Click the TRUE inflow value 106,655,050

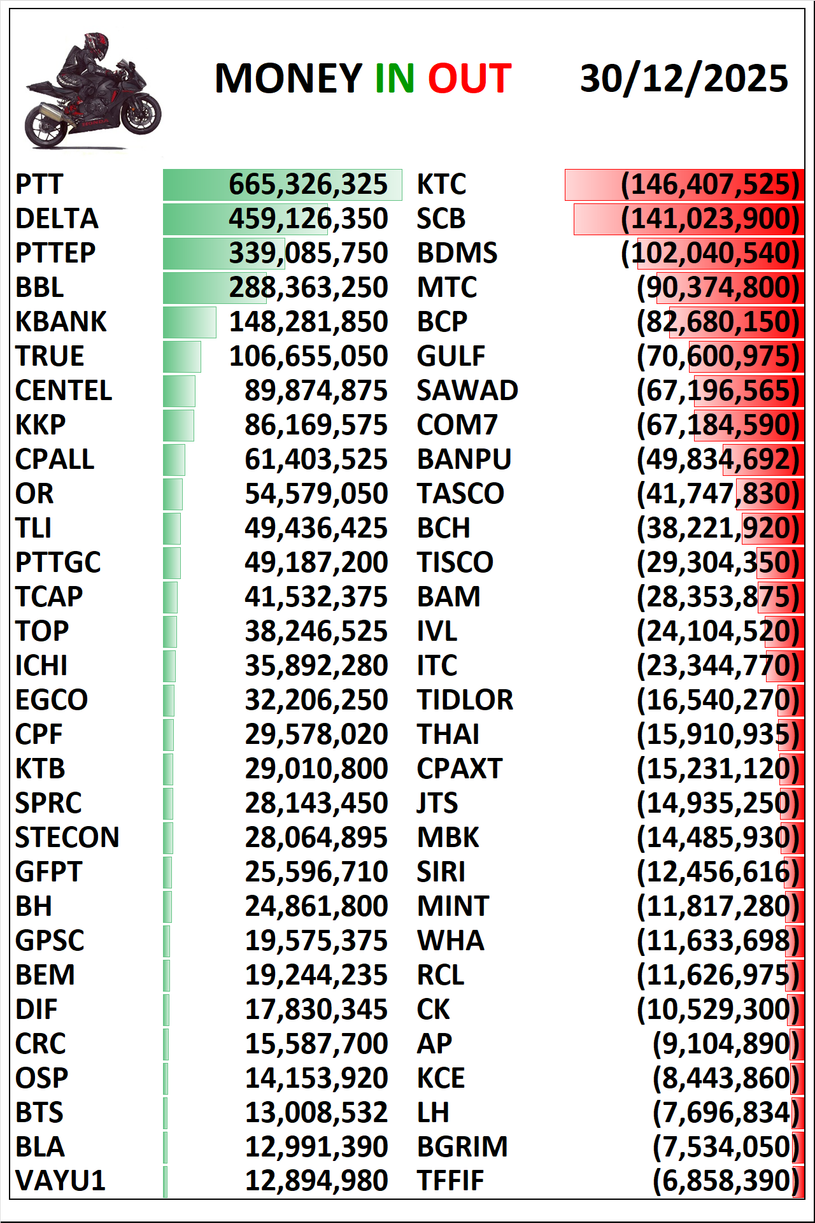point(308,356)
